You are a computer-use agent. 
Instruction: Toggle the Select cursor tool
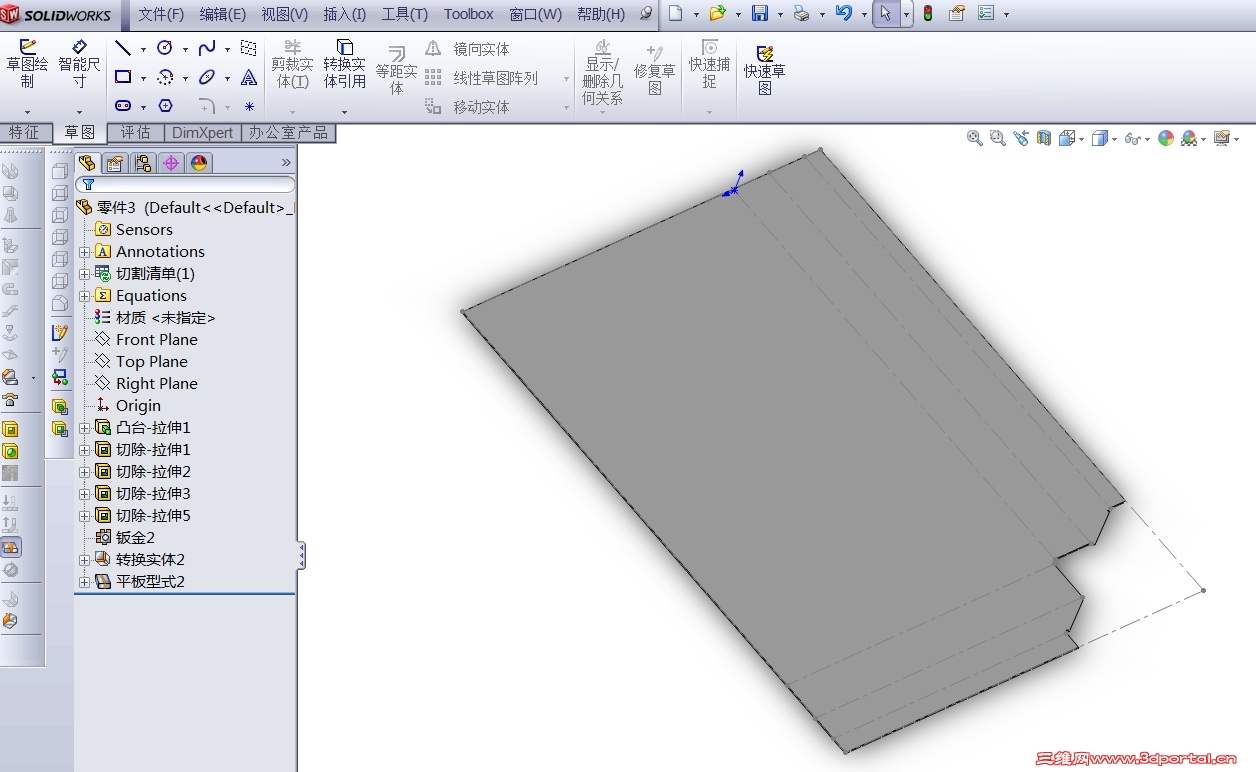coord(885,14)
